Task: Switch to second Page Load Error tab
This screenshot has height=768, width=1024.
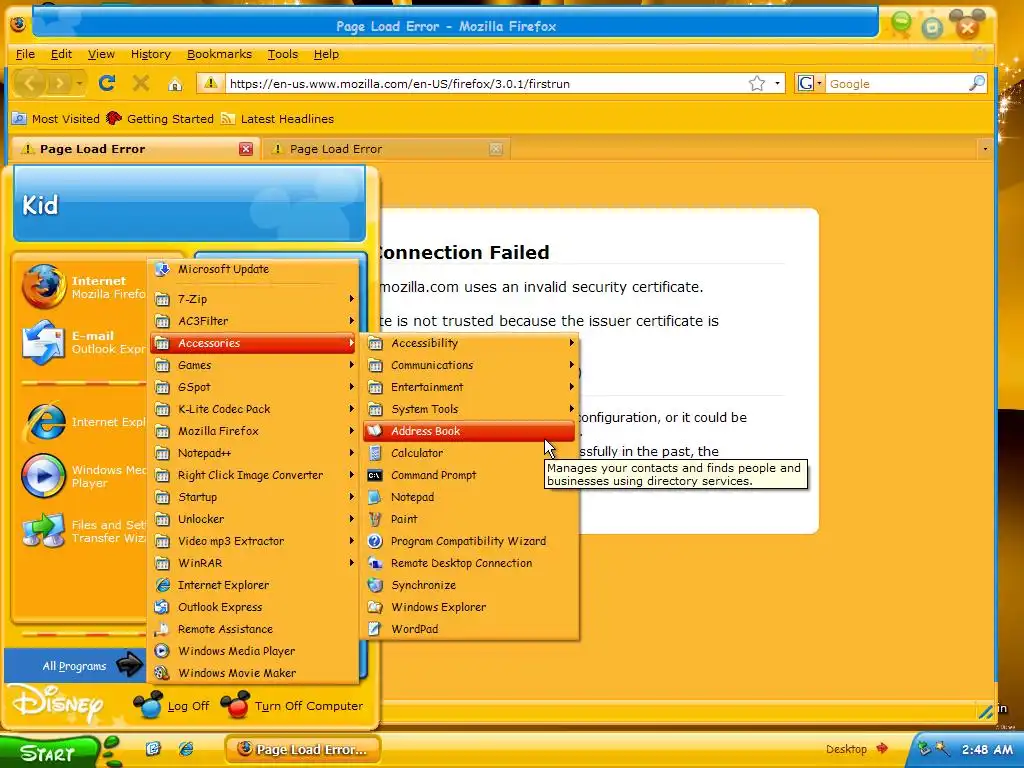Action: click(385, 149)
